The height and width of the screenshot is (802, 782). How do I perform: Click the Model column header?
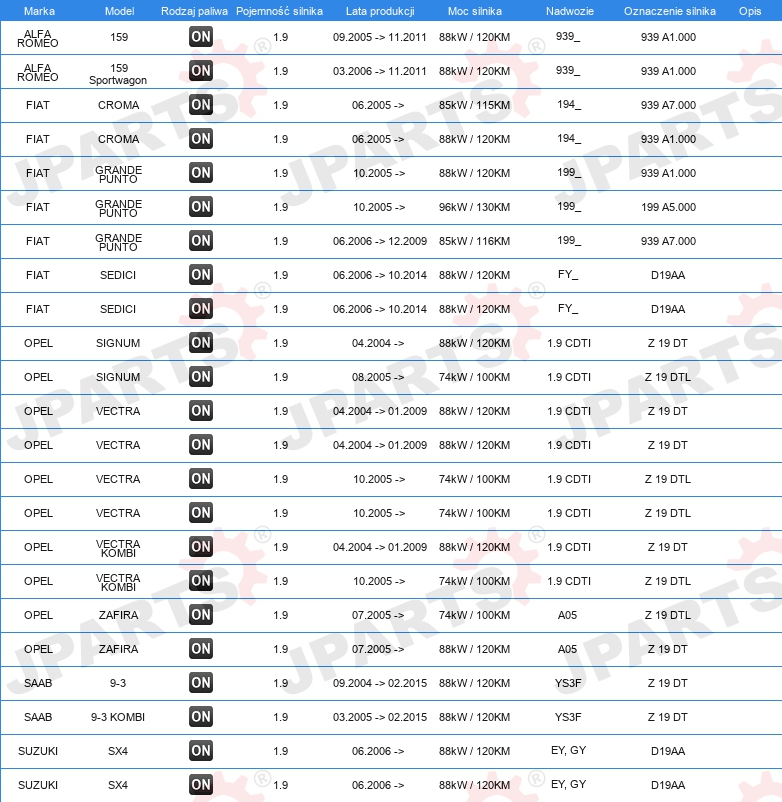(x=119, y=11)
